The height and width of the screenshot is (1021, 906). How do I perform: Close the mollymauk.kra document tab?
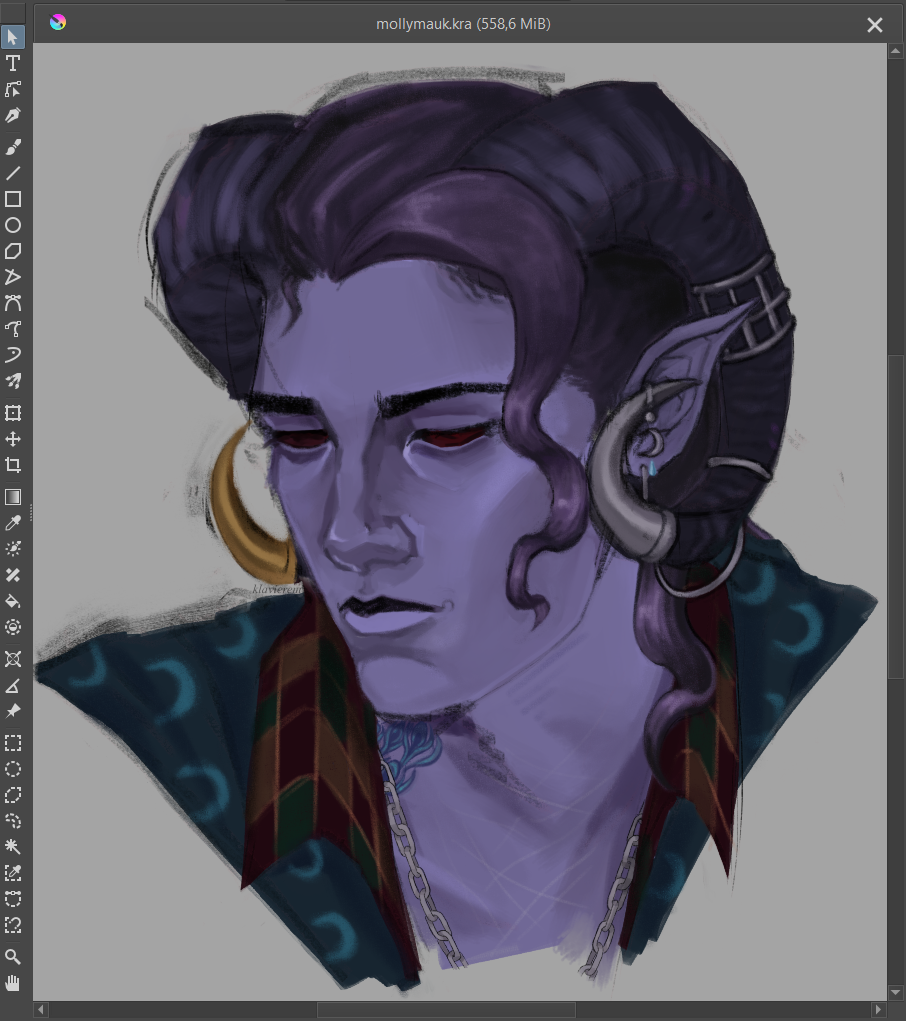tap(874, 25)
